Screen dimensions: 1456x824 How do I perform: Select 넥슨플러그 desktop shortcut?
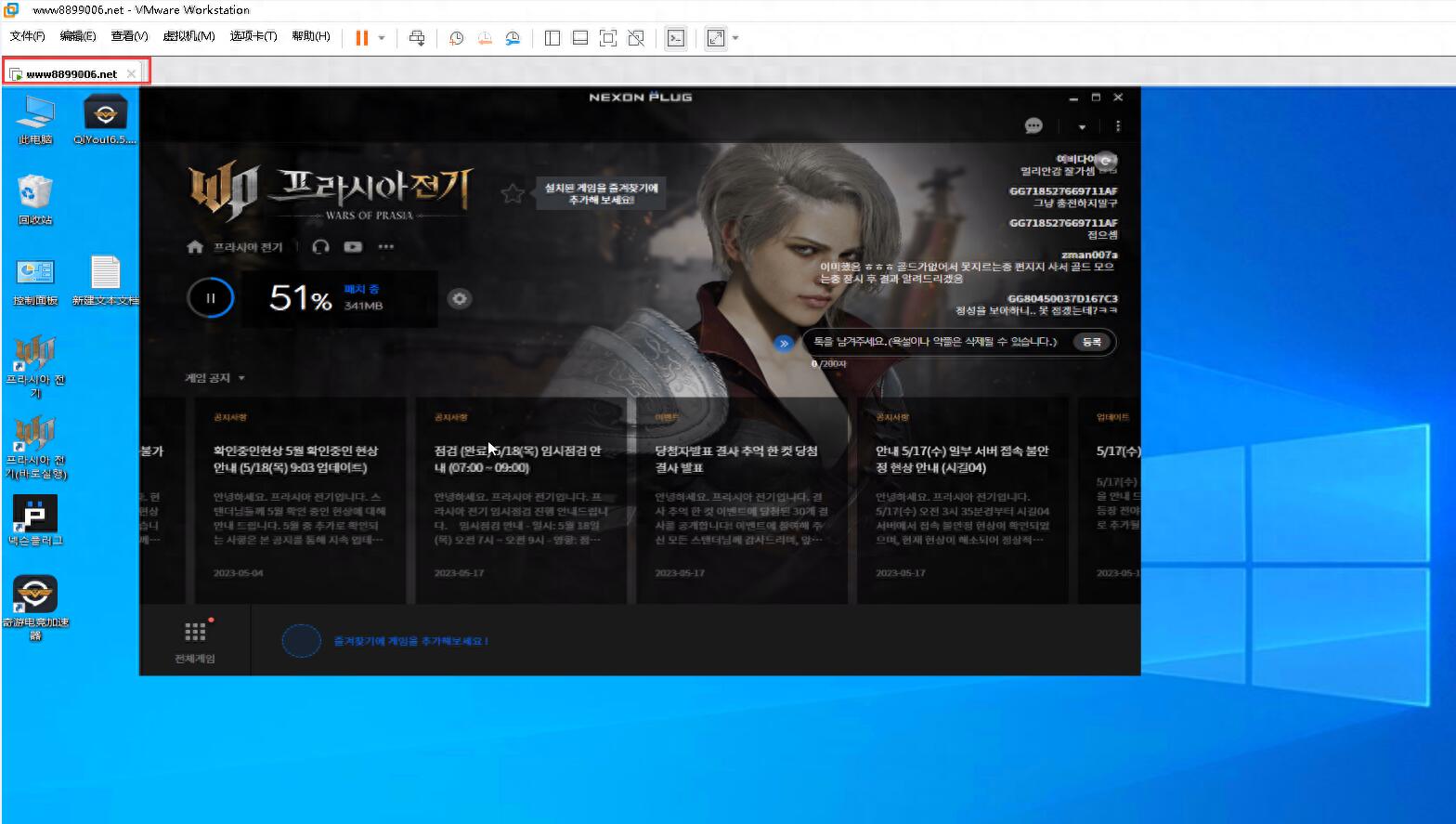click(x=35, y=520)
